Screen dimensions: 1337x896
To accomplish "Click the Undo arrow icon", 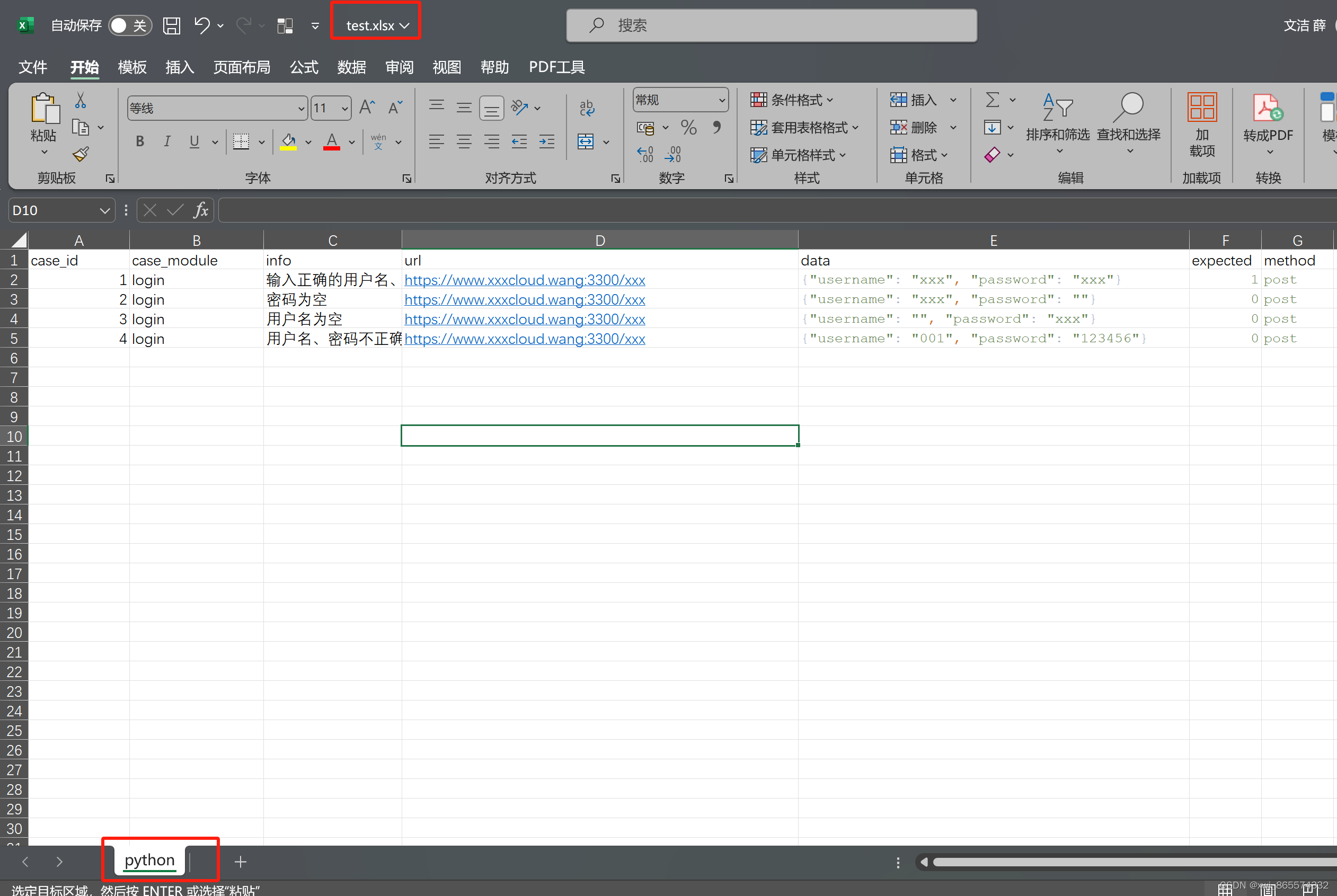I will click(x=202, y=26).
